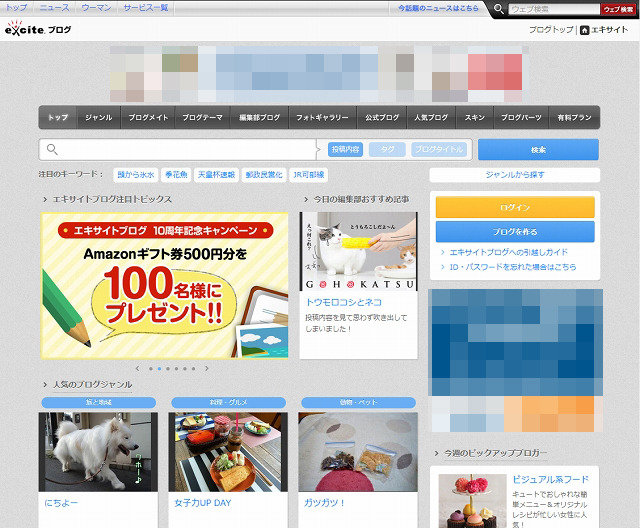640x528 pixels.
Task: Click the にちよー blog post title
Action: [x=61, y=503]
